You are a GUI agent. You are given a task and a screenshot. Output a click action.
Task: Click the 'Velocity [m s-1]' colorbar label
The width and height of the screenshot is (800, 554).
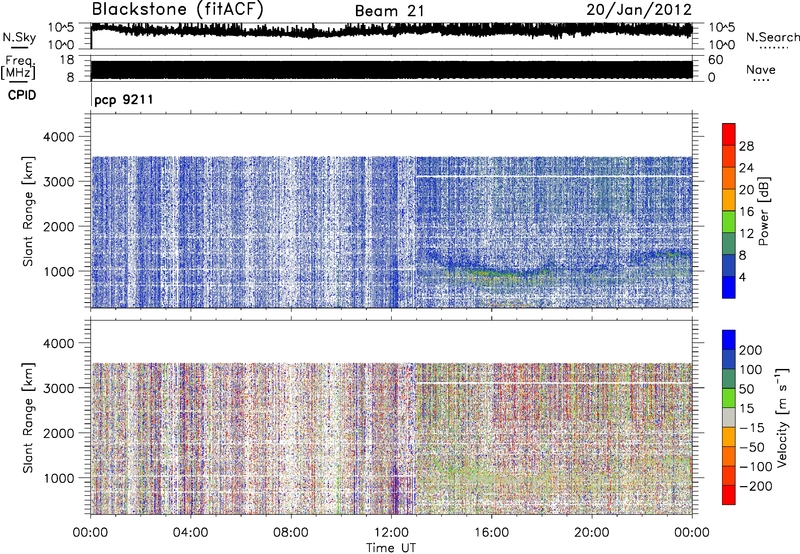pyautogui.click(x=782, y=417)
